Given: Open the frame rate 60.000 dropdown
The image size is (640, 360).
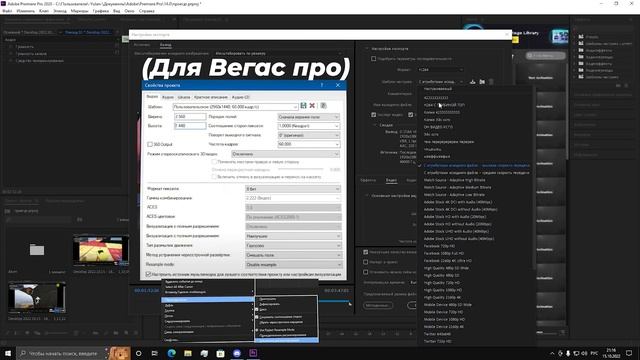Looking at the screenshot, I should (x=309, y=144).
